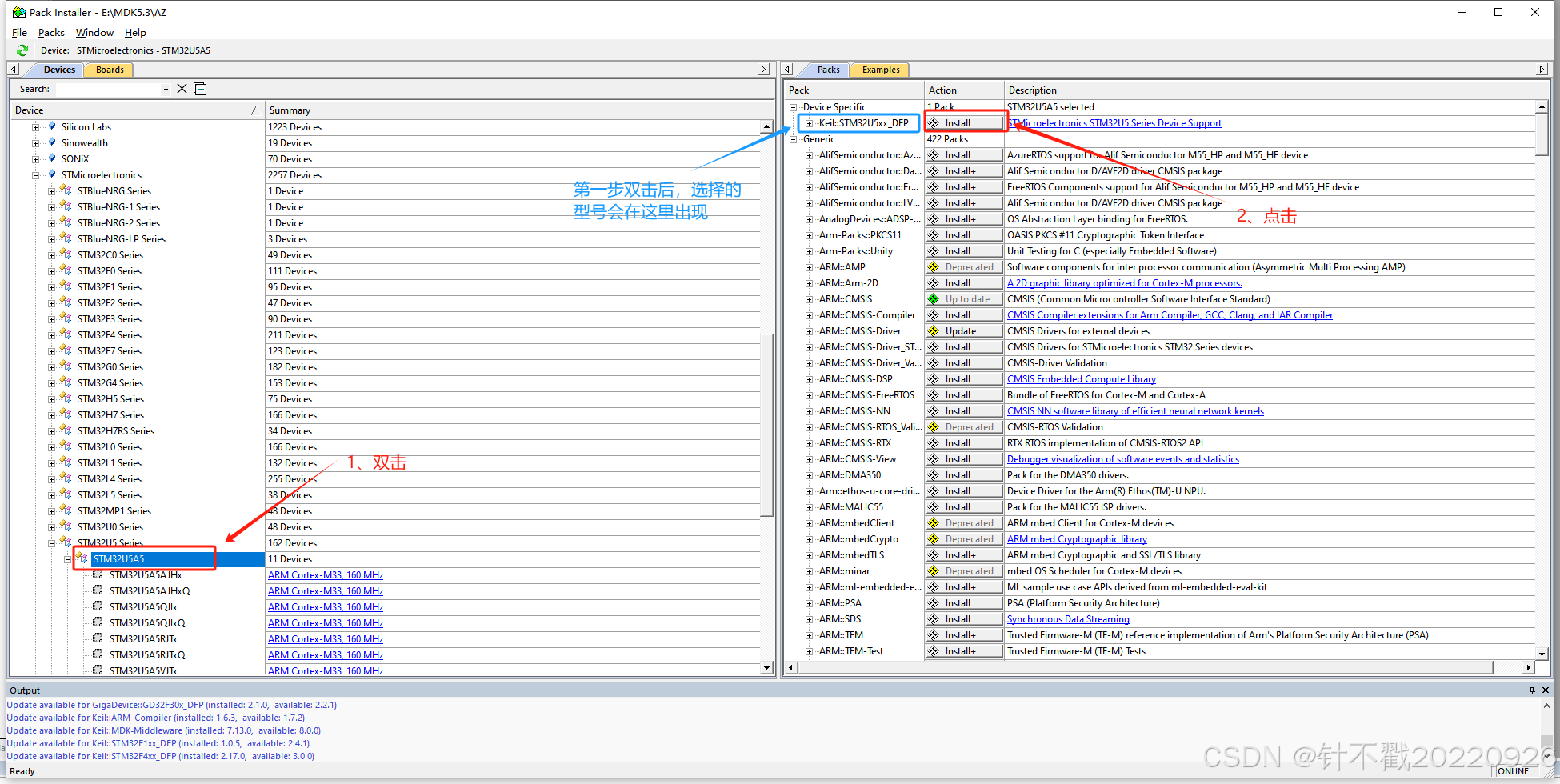The image size is (1560, 784).
Task: Open the Help menu
Action: 135,33
